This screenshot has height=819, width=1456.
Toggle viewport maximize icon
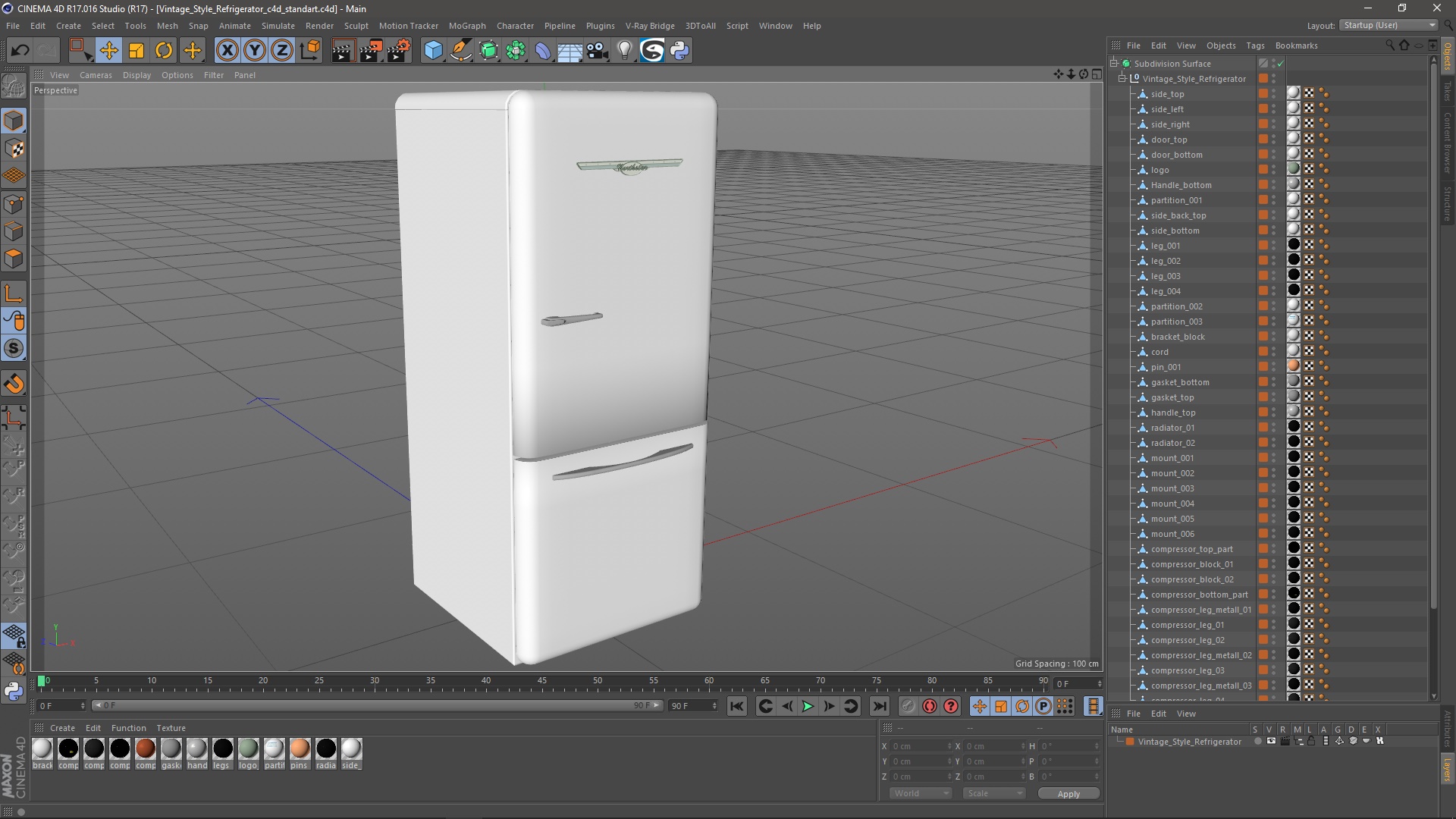click(x=1097, y=74)
